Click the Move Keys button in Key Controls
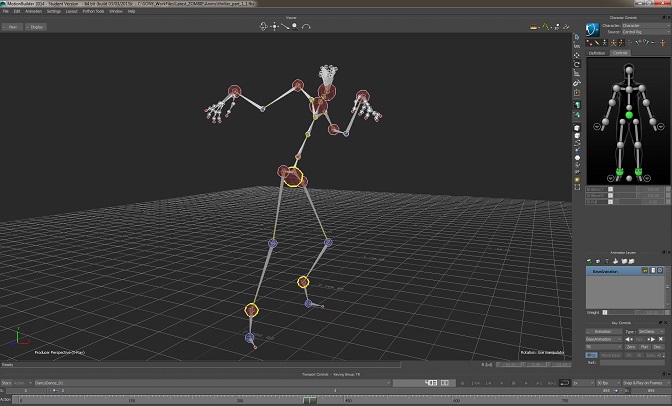This screenshot has height=406, width=672. [611, 355]
